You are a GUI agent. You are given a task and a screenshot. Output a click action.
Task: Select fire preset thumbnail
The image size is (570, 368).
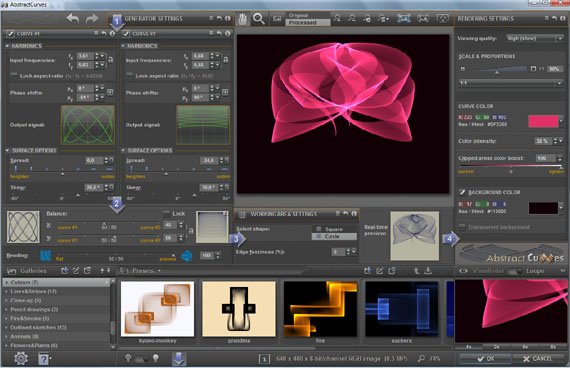(x=320, y=309)
